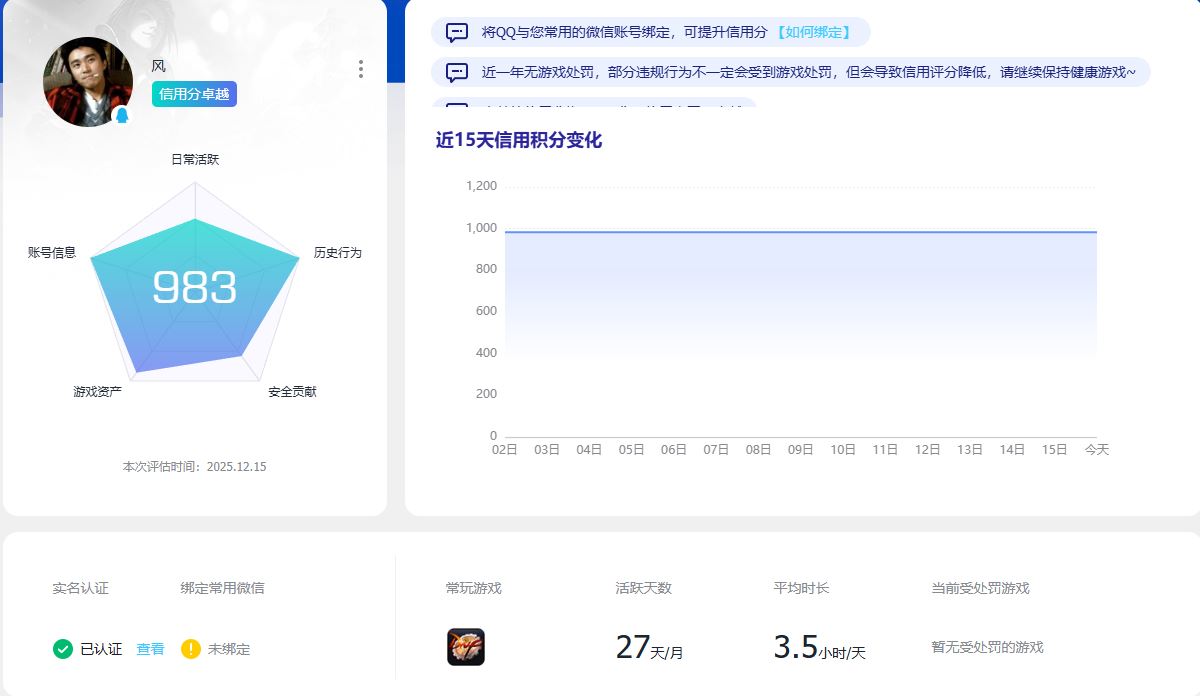The height and width of the screenshot is (696, 1200).
Task: Click the speech bubble icon on the third notice
Action: (458, 105)
